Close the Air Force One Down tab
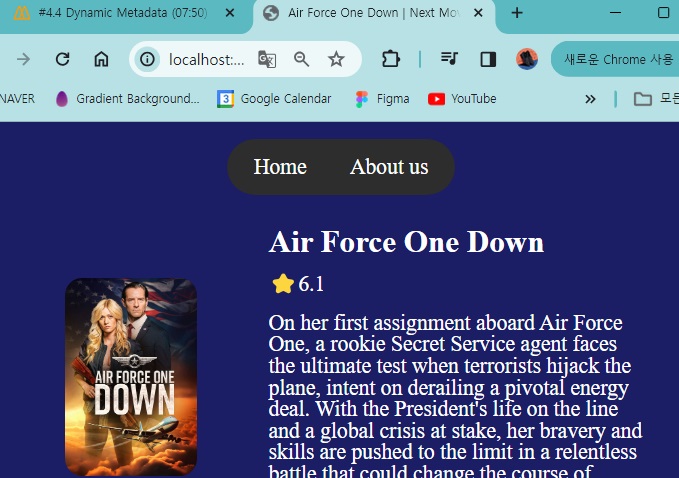The width and height of the screenshot is (679, 478). point(478,13)
